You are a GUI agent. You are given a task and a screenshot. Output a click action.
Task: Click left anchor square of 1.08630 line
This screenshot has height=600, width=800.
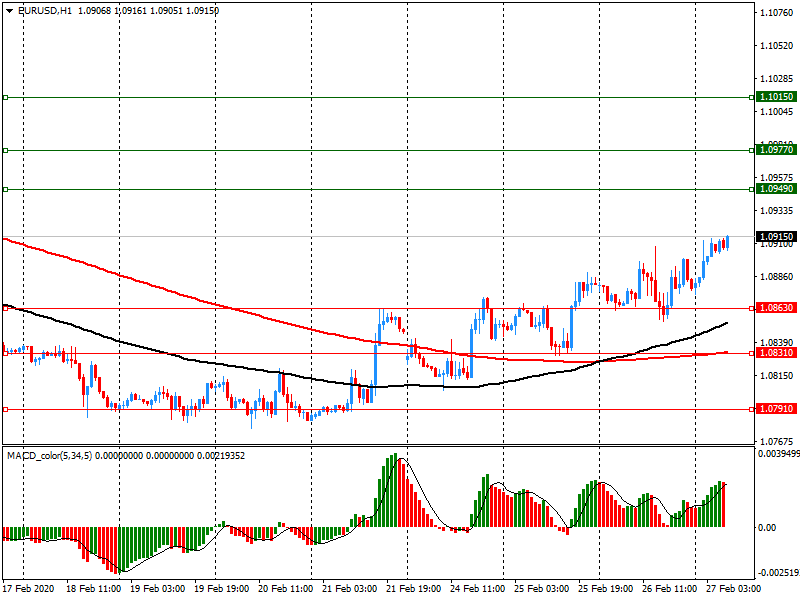click(5, 309)
